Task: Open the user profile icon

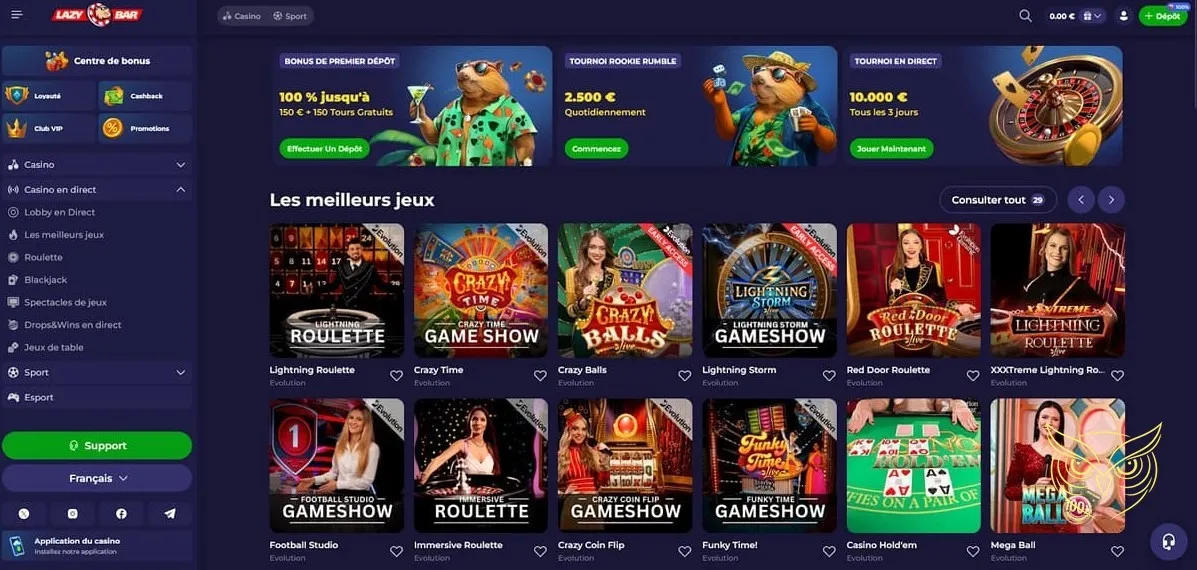Action: pyautogui.click(x=1123, y=15)
